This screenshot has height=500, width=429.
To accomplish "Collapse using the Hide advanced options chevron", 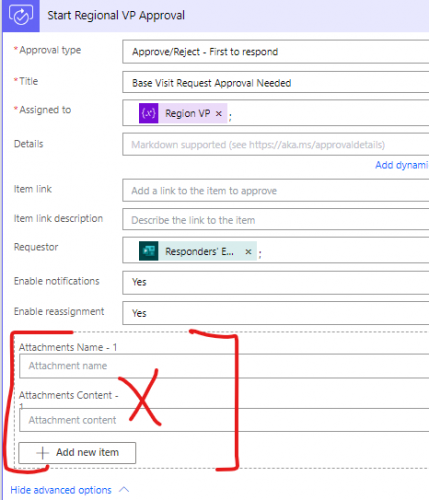I will coord(124,490).
